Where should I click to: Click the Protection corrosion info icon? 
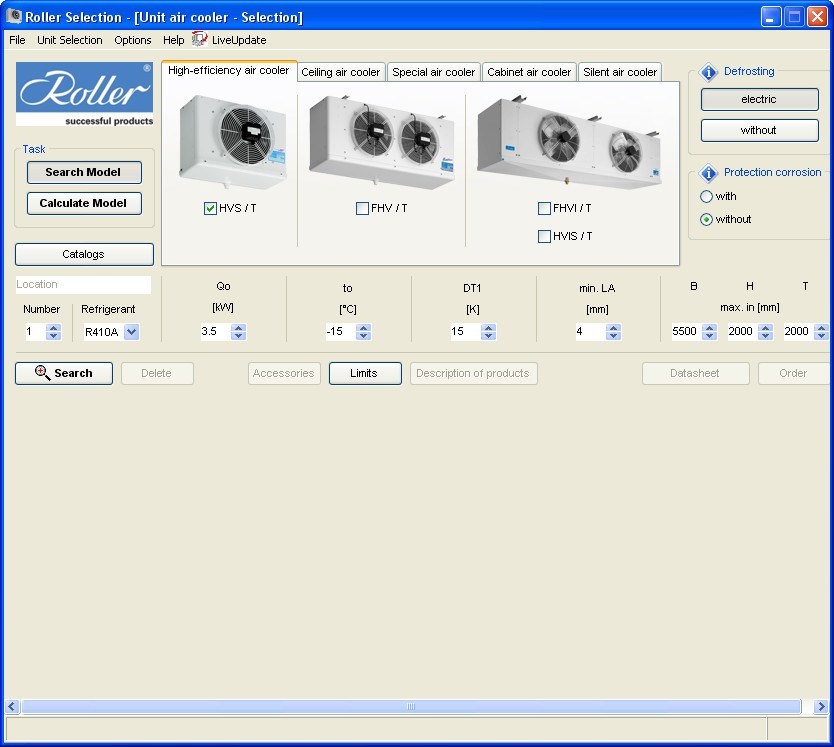709,172
